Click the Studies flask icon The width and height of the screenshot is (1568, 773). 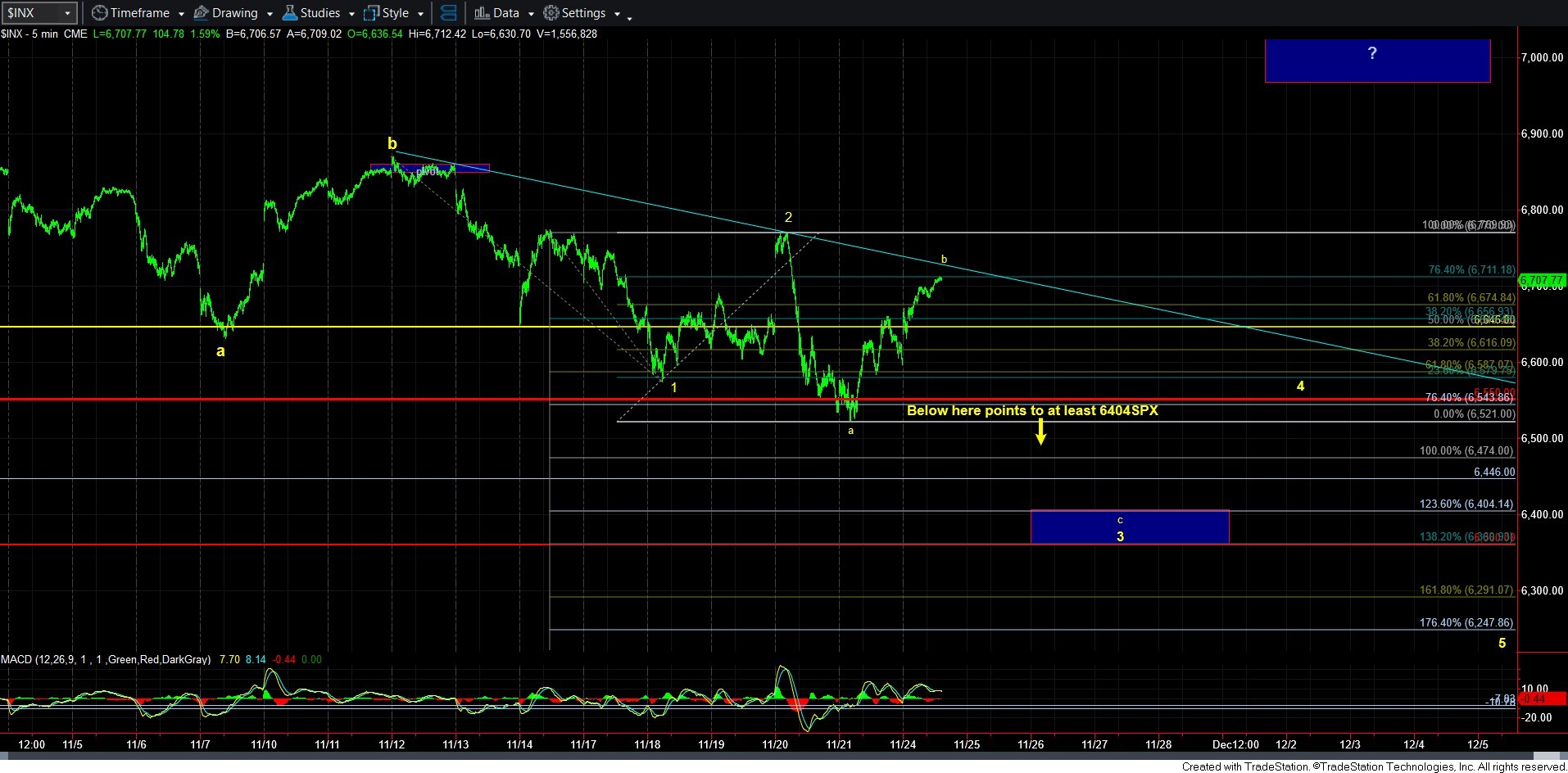(289, 13)
